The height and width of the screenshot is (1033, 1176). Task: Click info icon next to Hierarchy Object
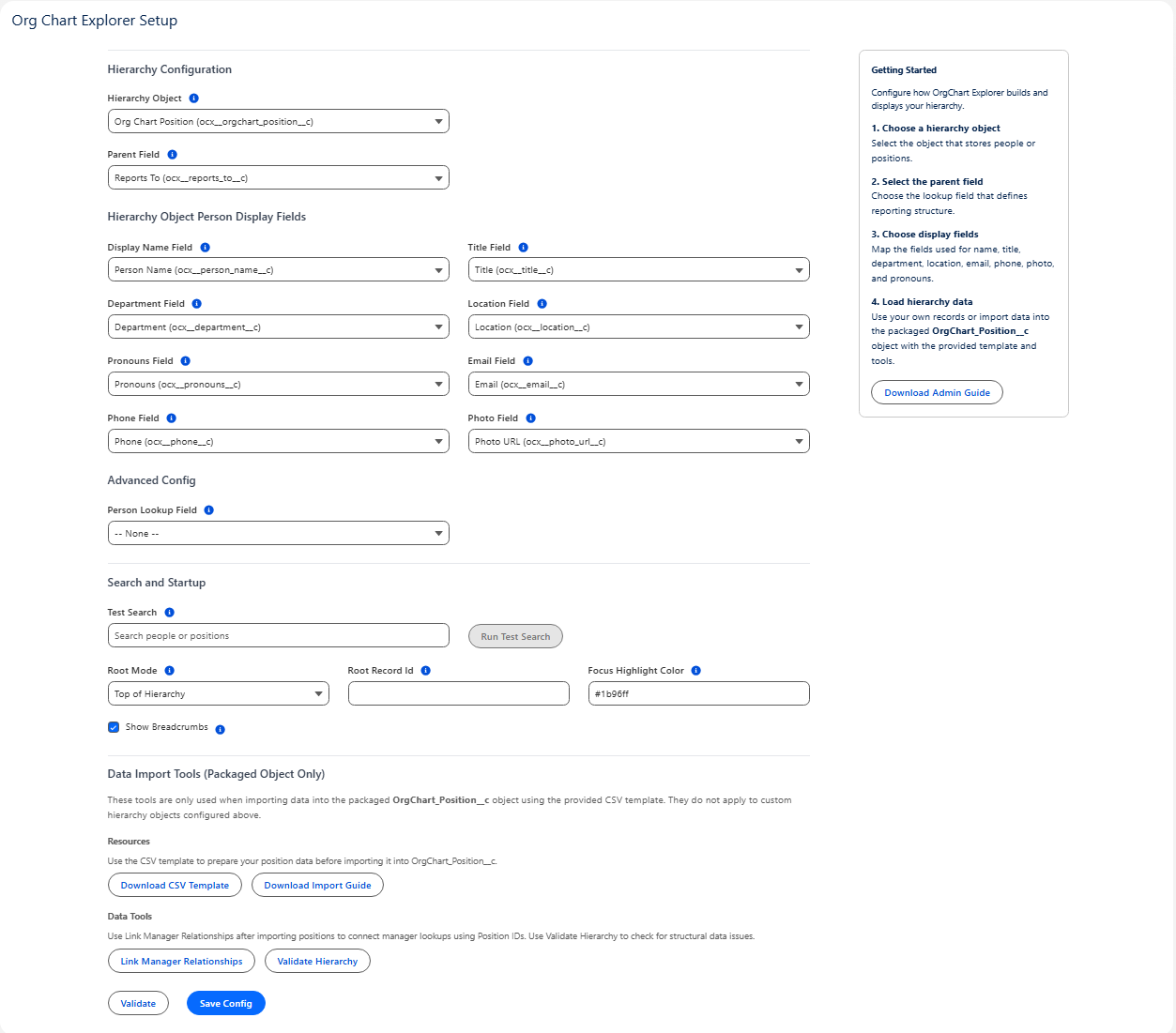coord(194,99)
